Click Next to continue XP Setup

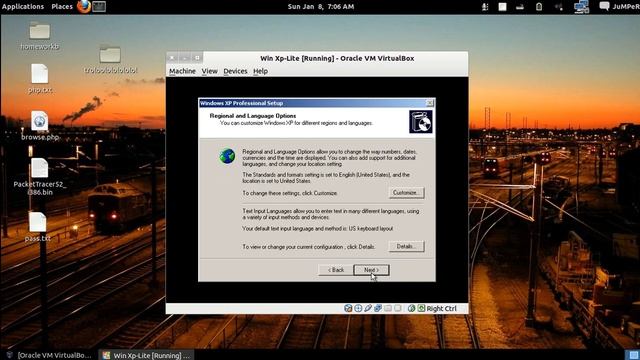tap(371, 270)
